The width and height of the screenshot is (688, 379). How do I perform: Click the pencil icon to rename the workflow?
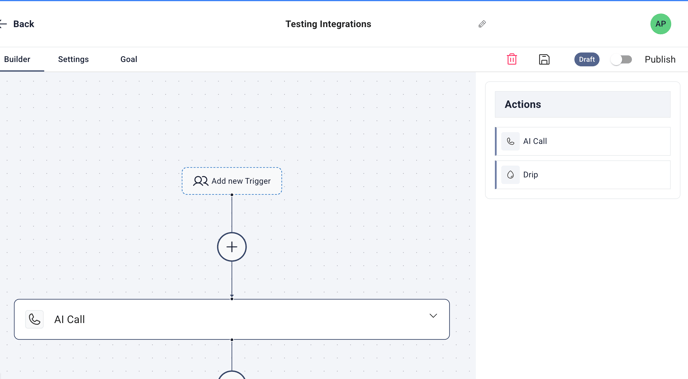pos(482,24)
